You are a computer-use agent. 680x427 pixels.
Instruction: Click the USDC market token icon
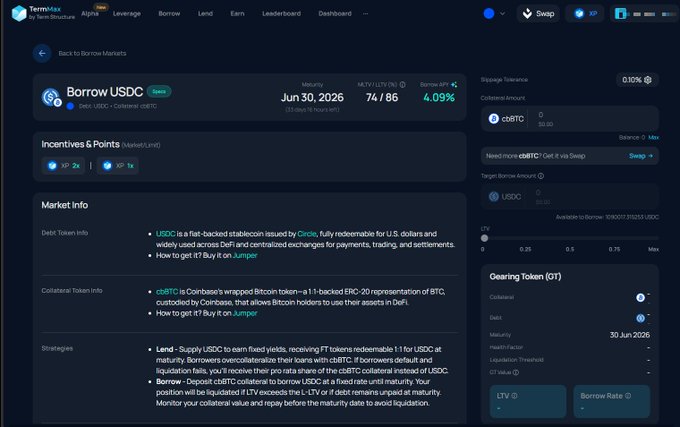click(x=51, y=97)
